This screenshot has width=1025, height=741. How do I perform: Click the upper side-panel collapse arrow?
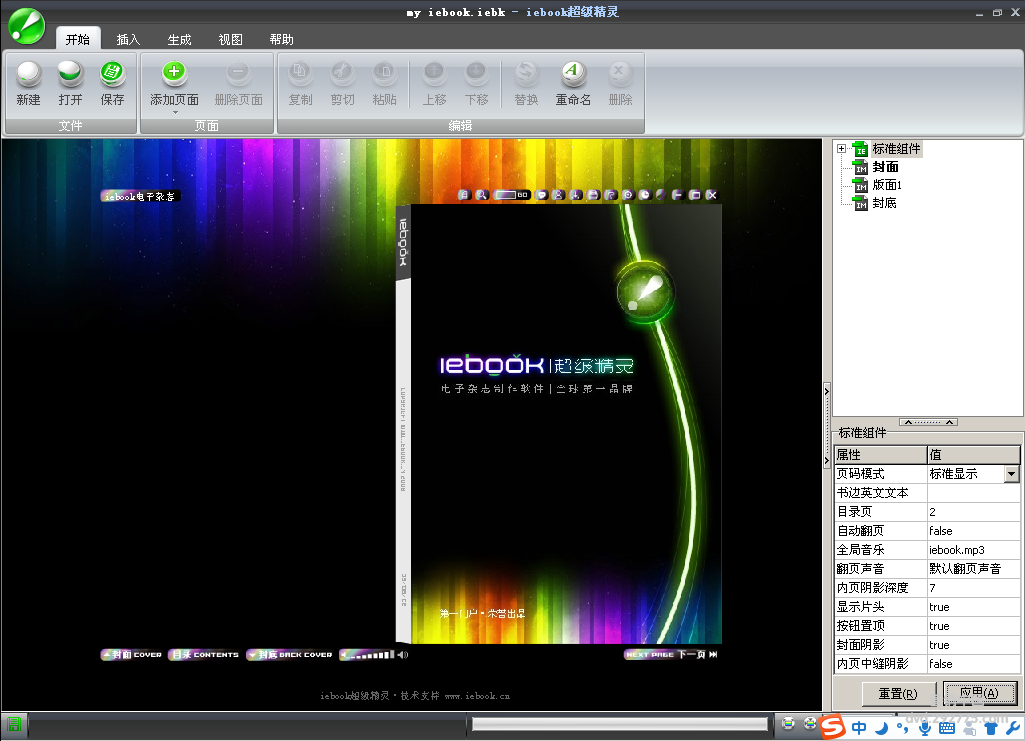[x=826, y=391]
